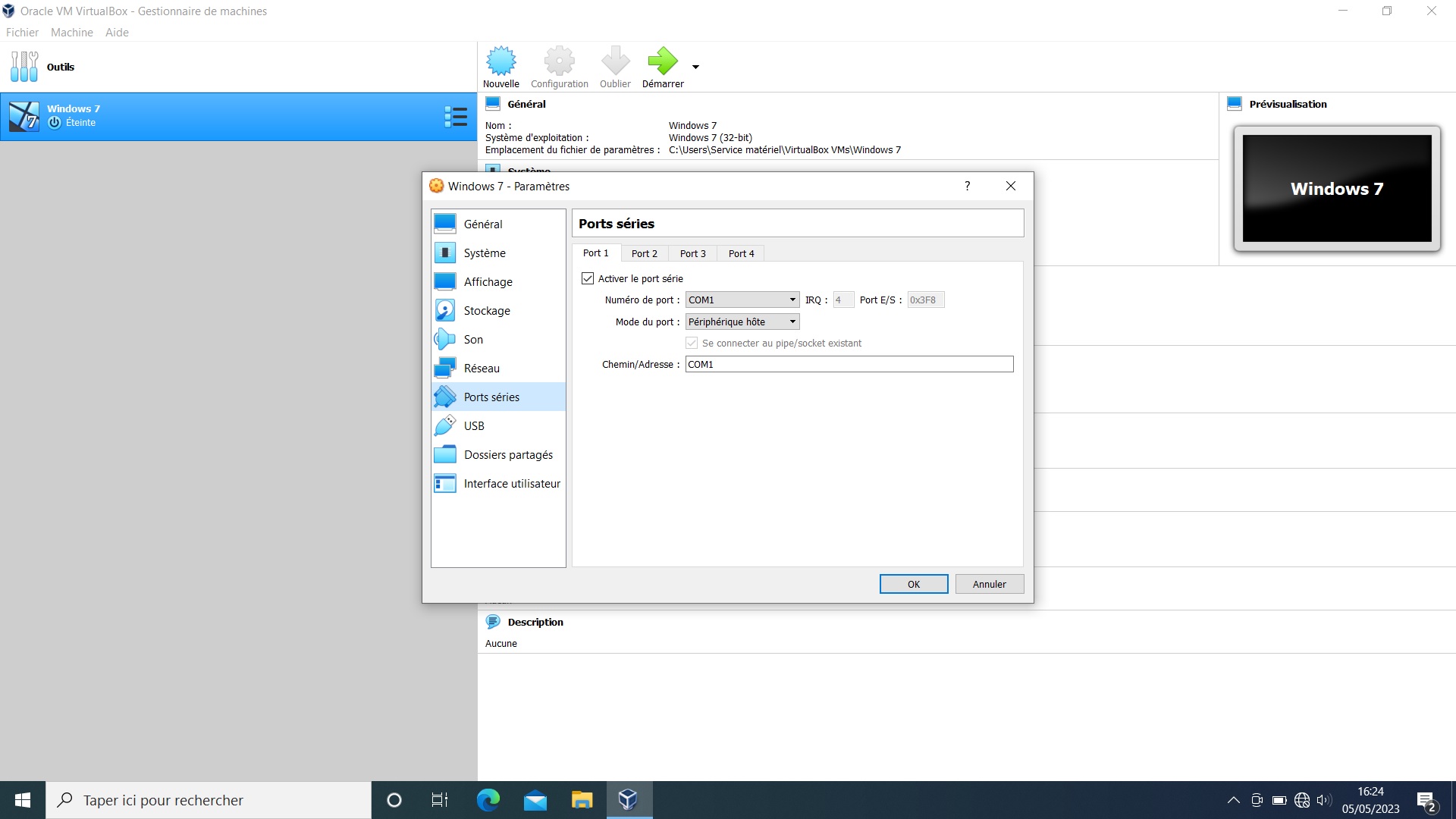
Task: Click the Windows 7 preview thumbnail
Action: (x=1336, y=189)
